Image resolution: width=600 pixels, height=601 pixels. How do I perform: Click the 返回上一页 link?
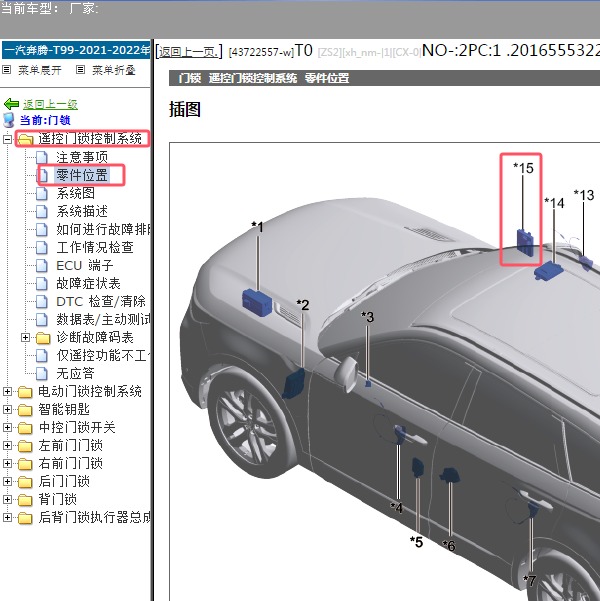[189, 51]
